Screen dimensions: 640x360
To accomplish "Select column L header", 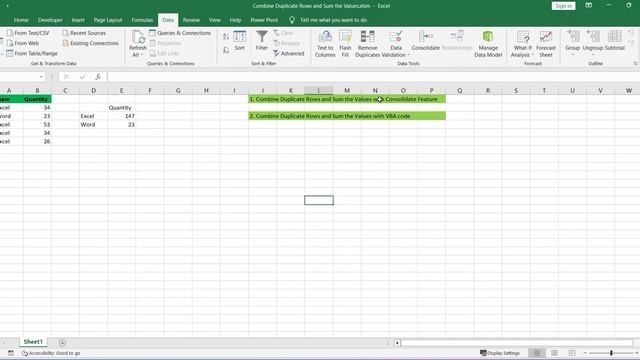I will [x=319, y=90].
